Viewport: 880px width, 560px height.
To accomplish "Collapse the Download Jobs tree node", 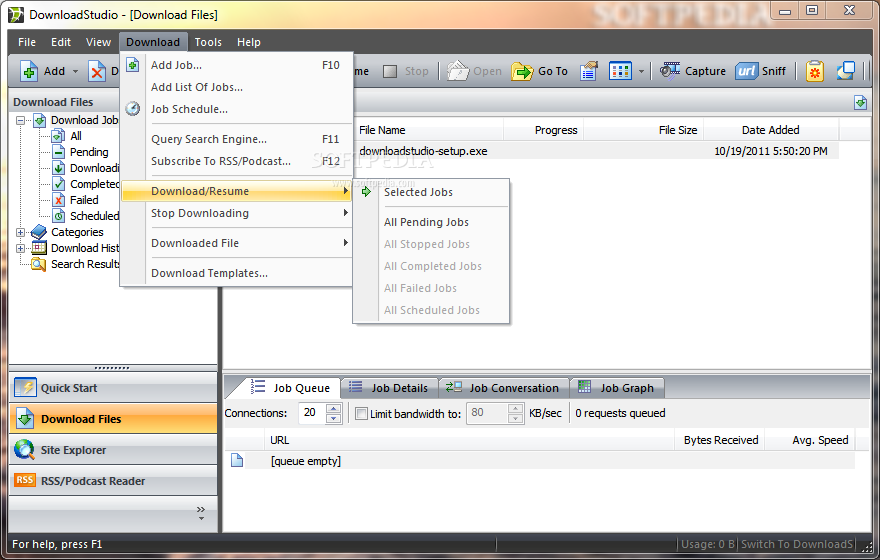I will point(21,120).
